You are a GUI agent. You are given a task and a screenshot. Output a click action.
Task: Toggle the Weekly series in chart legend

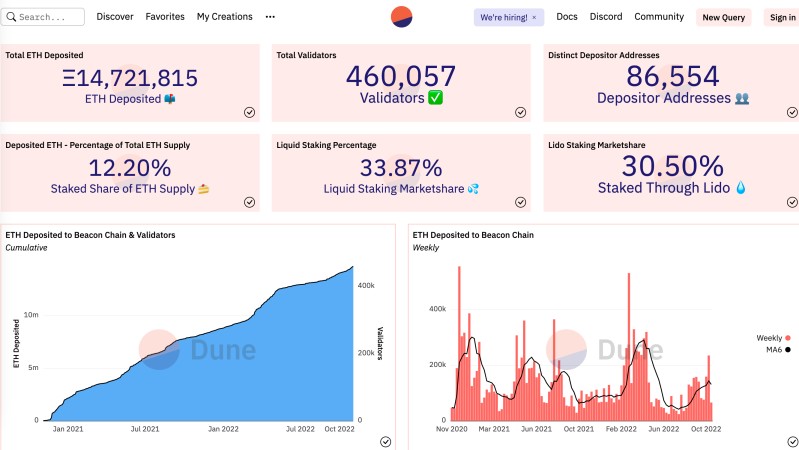[x=774, y=338]
